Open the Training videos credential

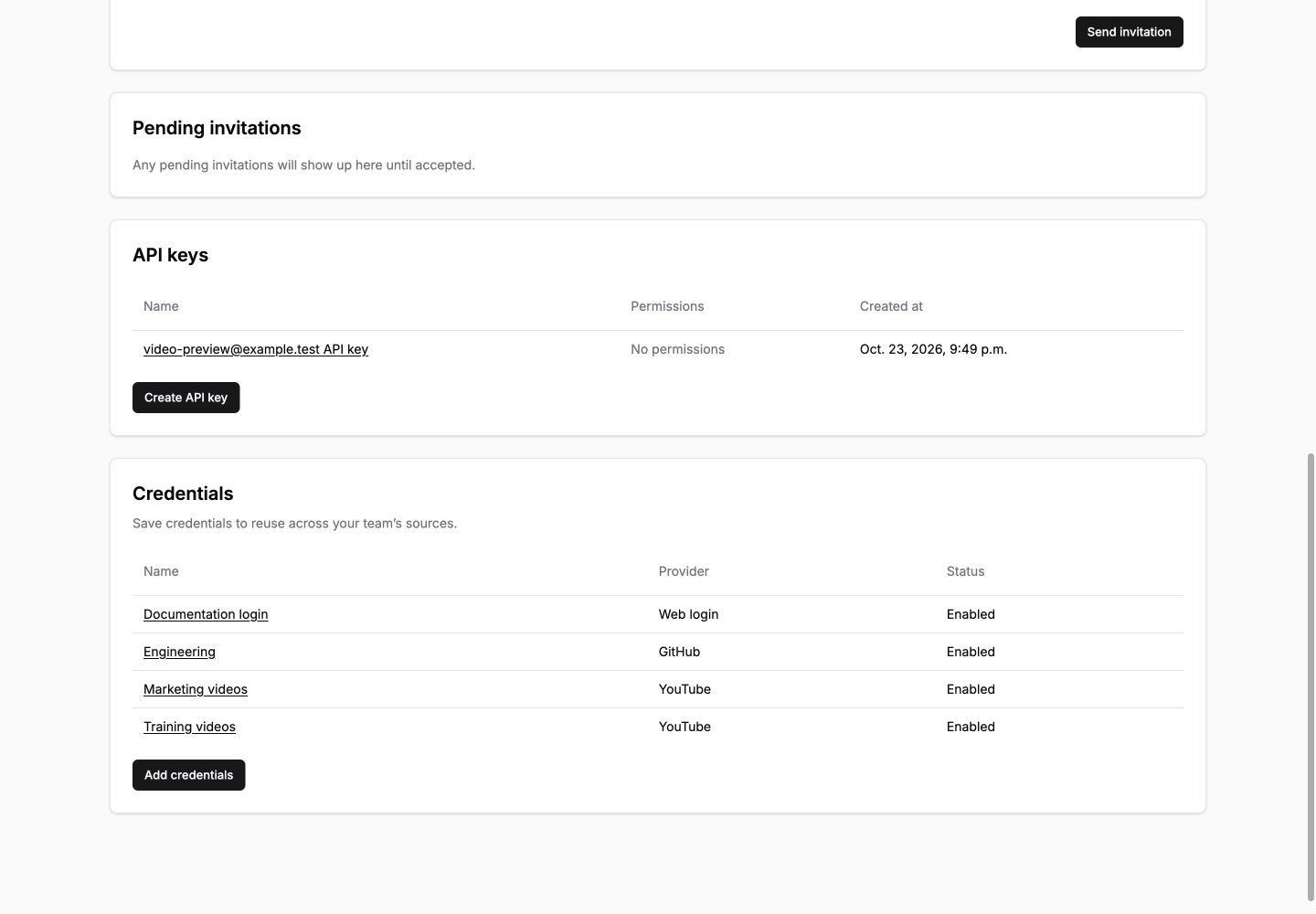click(x=189, y=727)
